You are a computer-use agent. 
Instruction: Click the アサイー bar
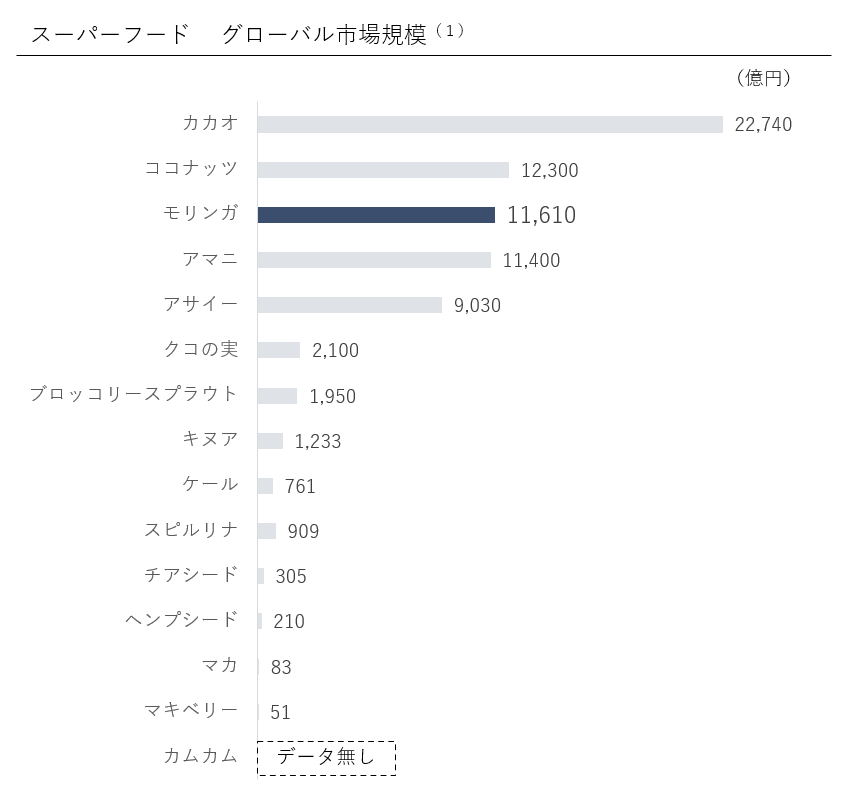pyautogui.click(x=349, y=305)
